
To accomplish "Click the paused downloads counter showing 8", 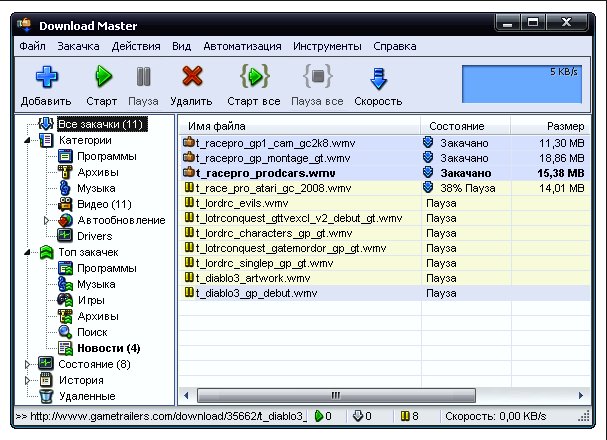I will [x=410, y=416].
